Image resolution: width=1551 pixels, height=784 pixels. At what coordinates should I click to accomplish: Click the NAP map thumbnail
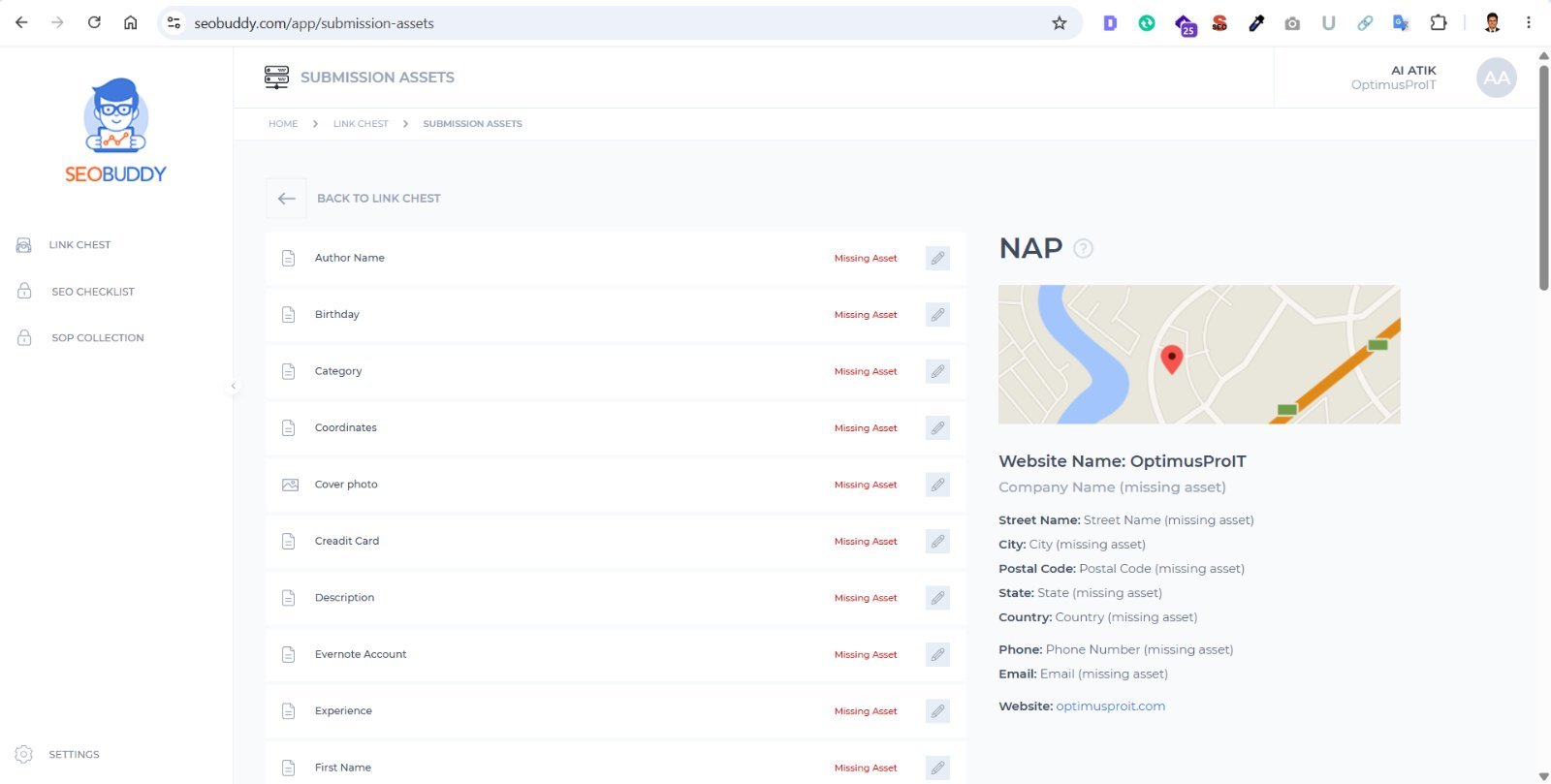[x=1199, y=355]
